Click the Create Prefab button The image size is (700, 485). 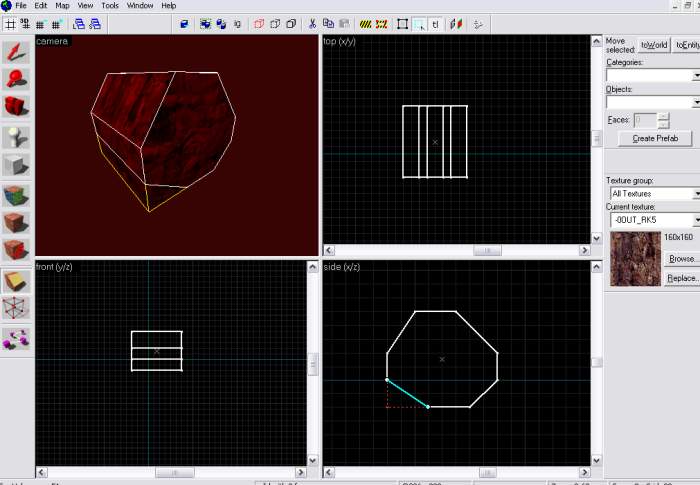[657, 138]
